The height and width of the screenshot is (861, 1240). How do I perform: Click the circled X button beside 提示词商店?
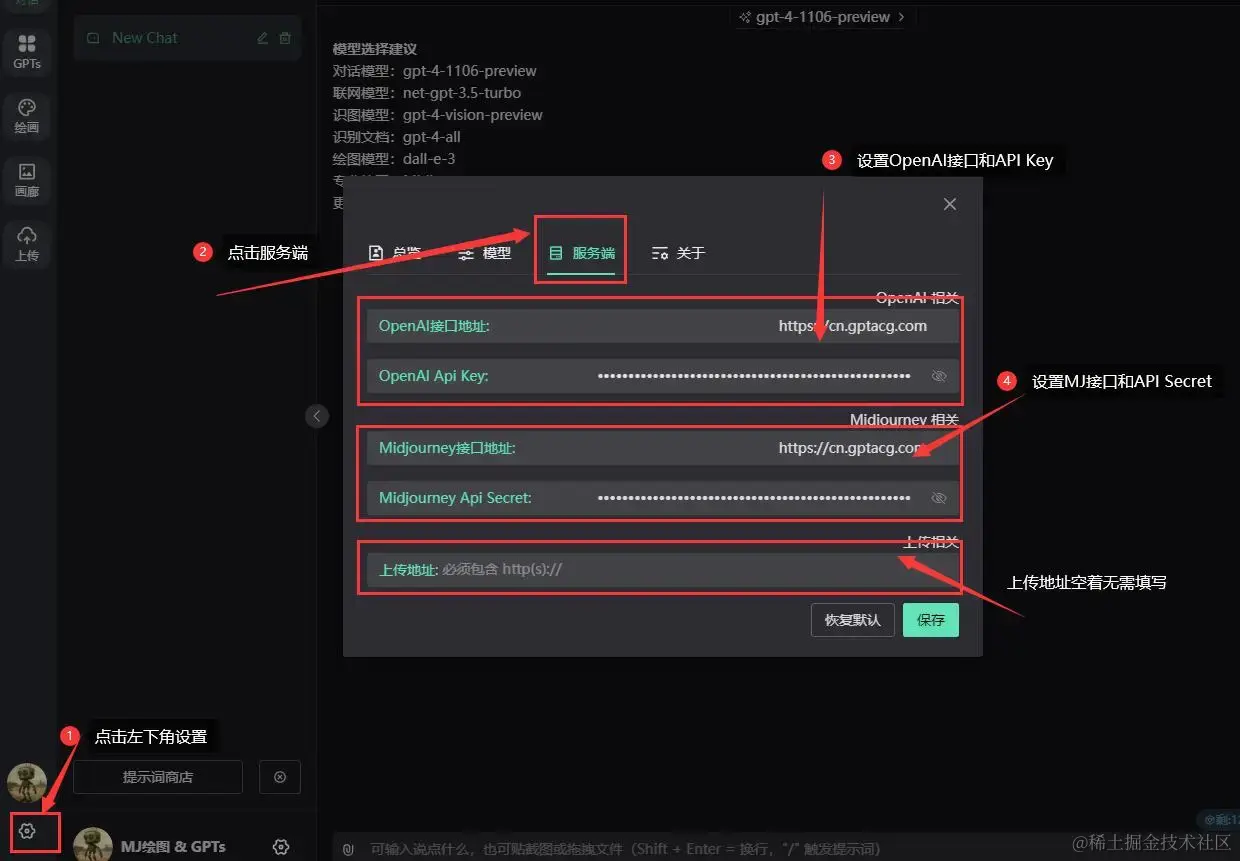coord(280,777)
